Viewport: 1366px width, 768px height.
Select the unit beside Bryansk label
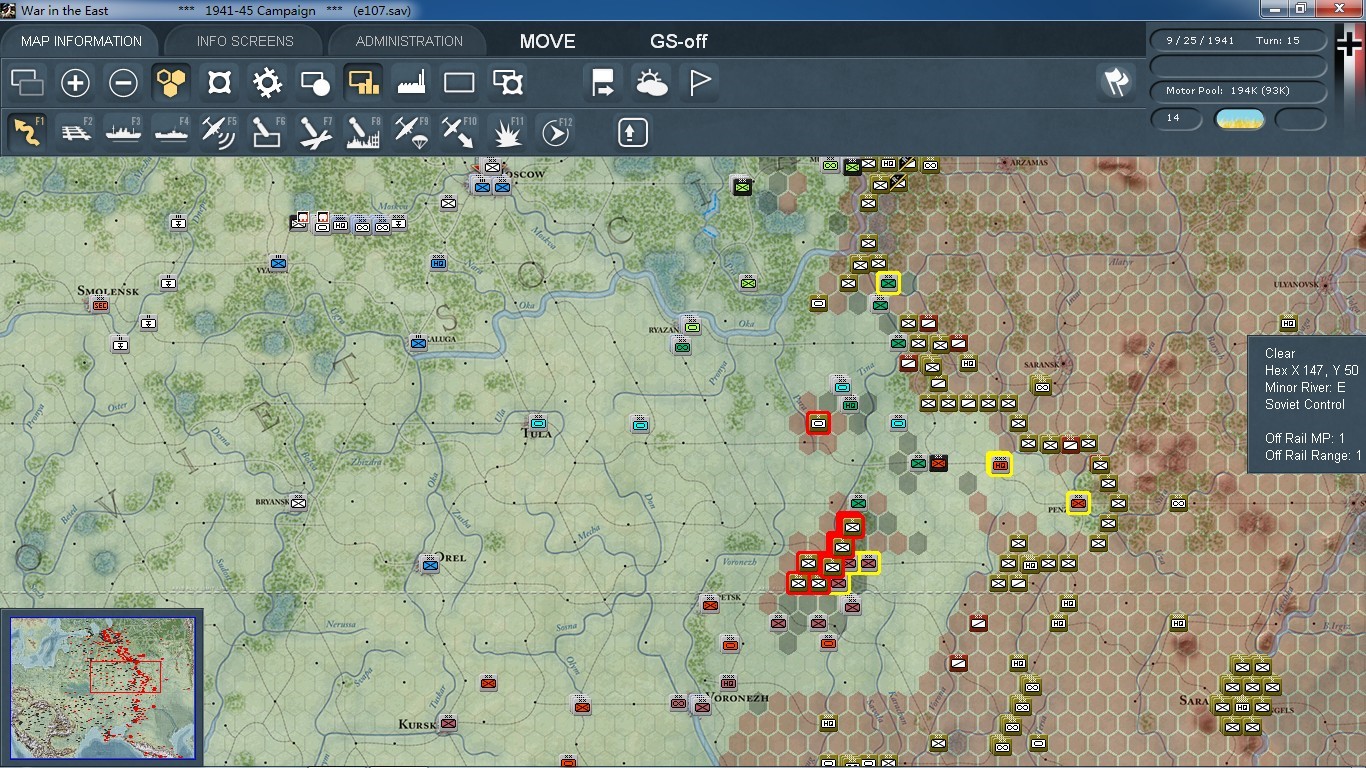tap(298, 502)
